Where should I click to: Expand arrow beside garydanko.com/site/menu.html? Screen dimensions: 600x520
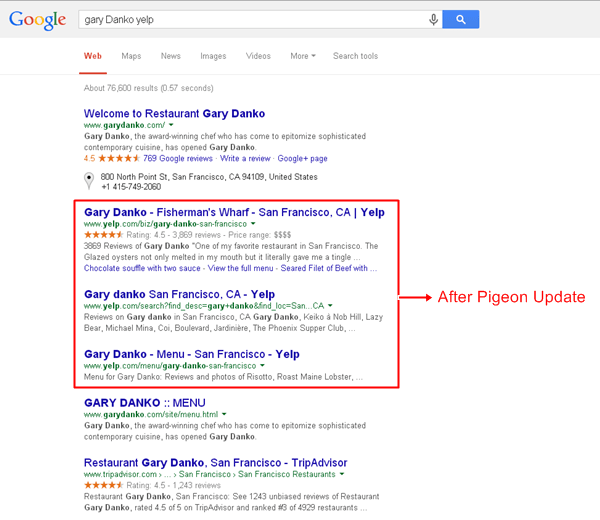tap(224, 414)
